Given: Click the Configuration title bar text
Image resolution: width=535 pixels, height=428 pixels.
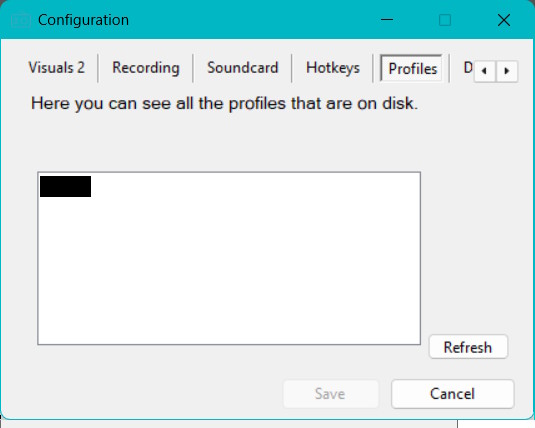Looking at the screenshot, I should tap(83, 20).
